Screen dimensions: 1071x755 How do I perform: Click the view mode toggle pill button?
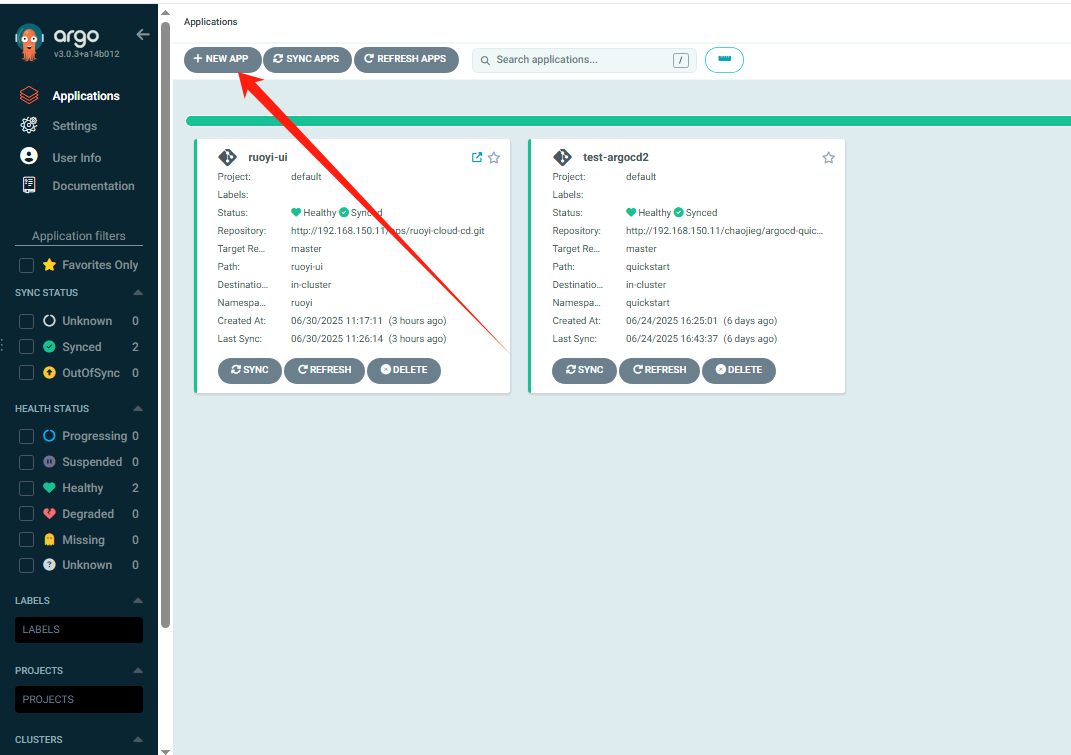(724, 59)
